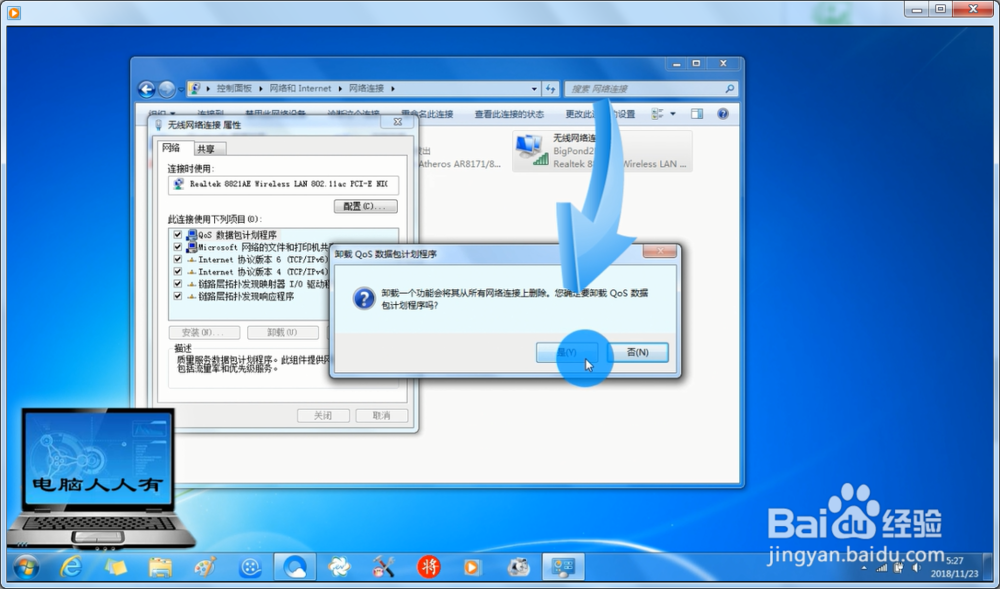1000x589 pixels.
Task: Uncheck QoS 数据包计划程序 checkbox
Action: tap(178, 235)
